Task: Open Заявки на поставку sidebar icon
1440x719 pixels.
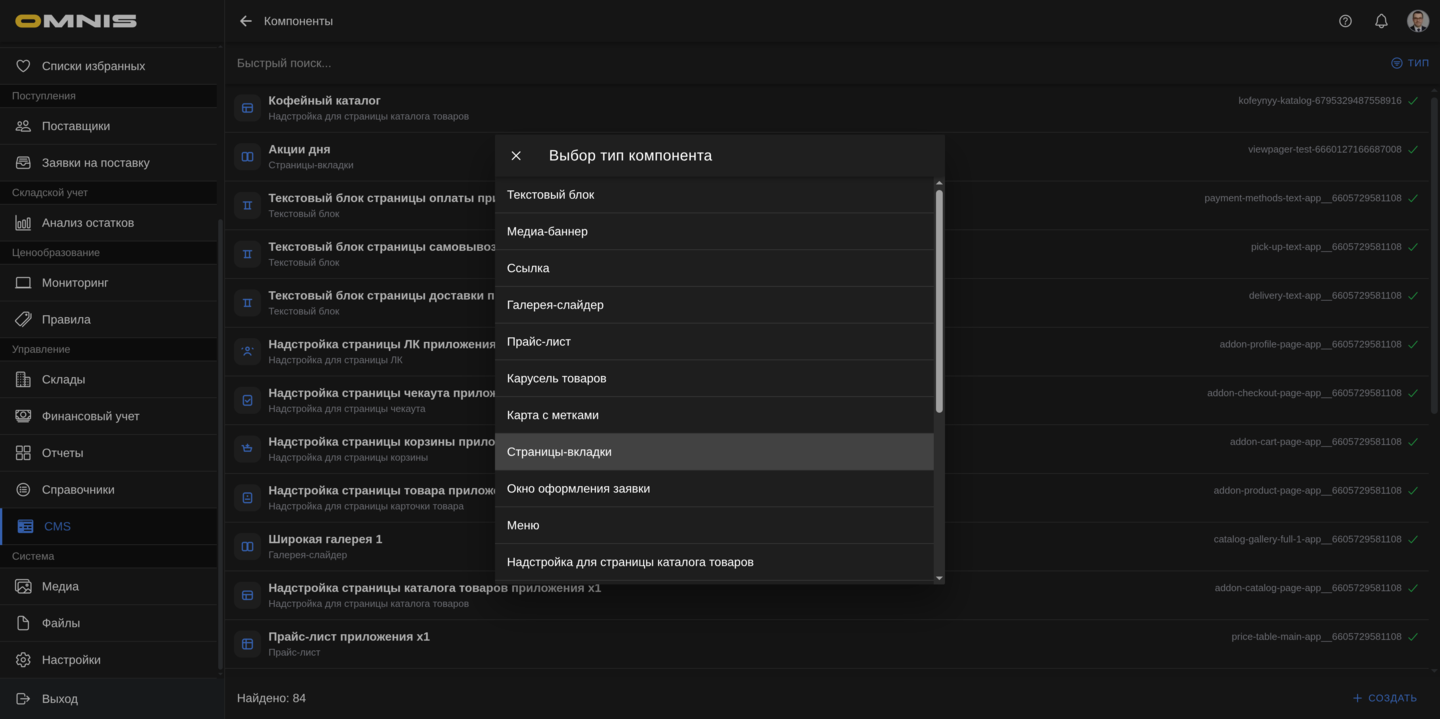Action: pos(23,163)
